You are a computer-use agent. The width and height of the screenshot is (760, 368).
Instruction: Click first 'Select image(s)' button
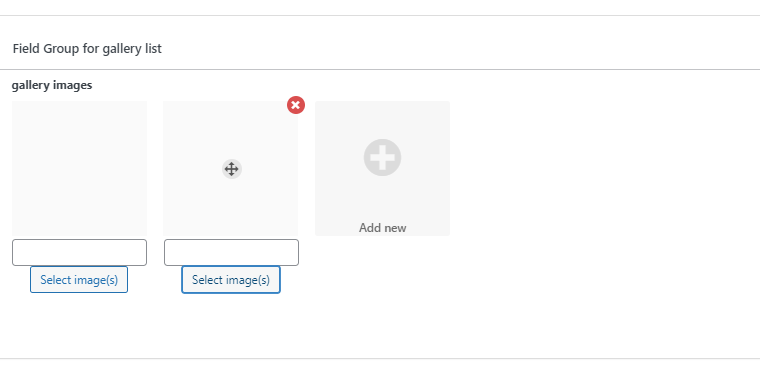(x=79, y=280)
